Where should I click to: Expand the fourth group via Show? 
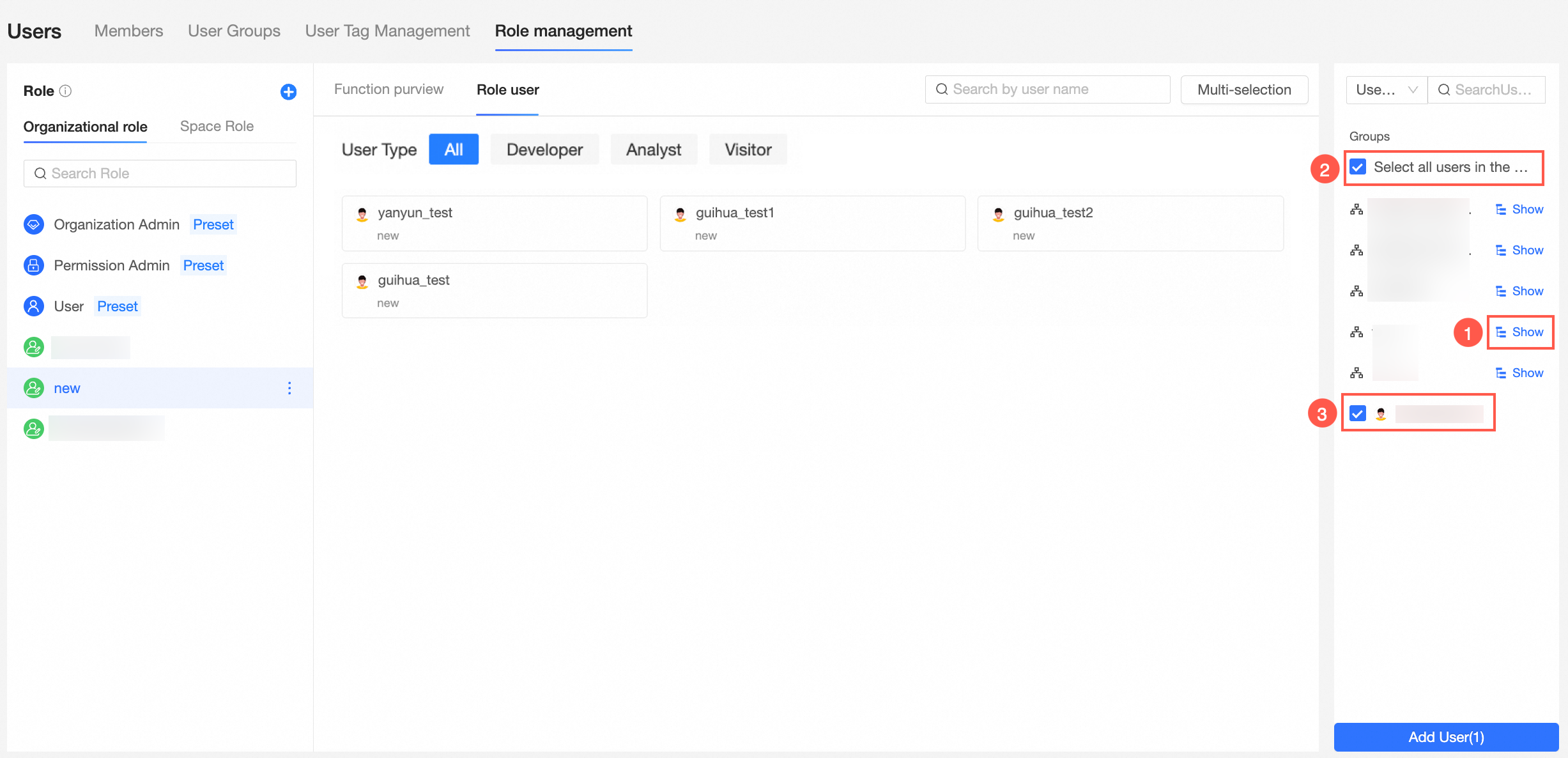tap(1520, 332)
